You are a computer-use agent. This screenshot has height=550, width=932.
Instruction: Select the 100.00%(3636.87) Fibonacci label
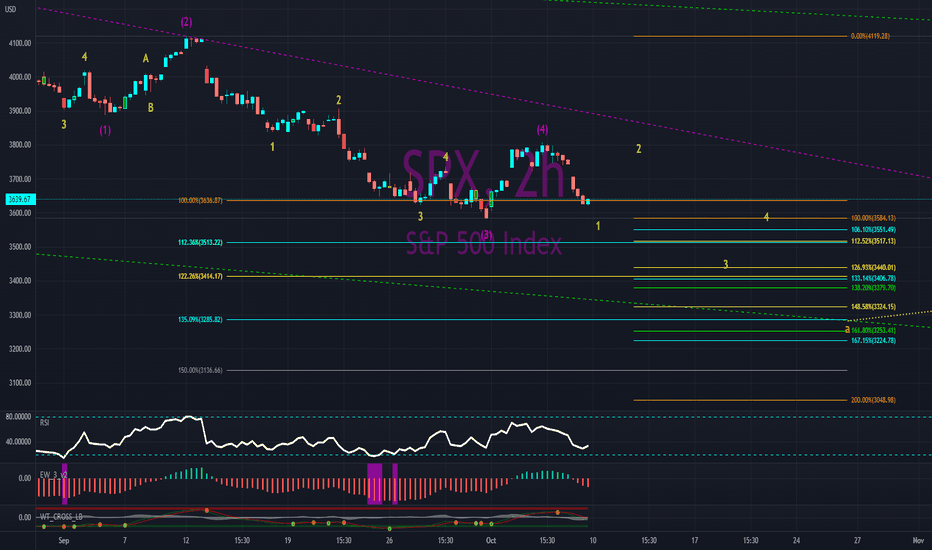(x=200, y=200)
